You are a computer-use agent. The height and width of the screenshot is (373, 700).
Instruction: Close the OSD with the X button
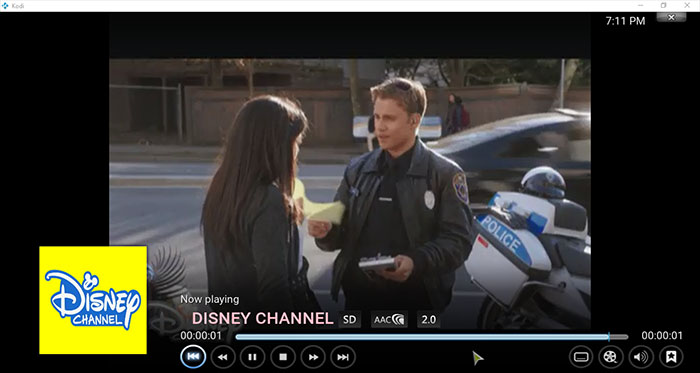coord(671,17)
